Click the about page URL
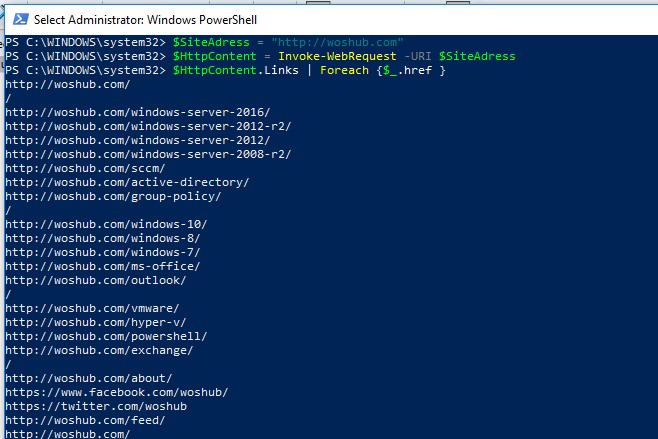Viewport: 658px width, 439px height. pyautogui.click(x=89, y=378)
